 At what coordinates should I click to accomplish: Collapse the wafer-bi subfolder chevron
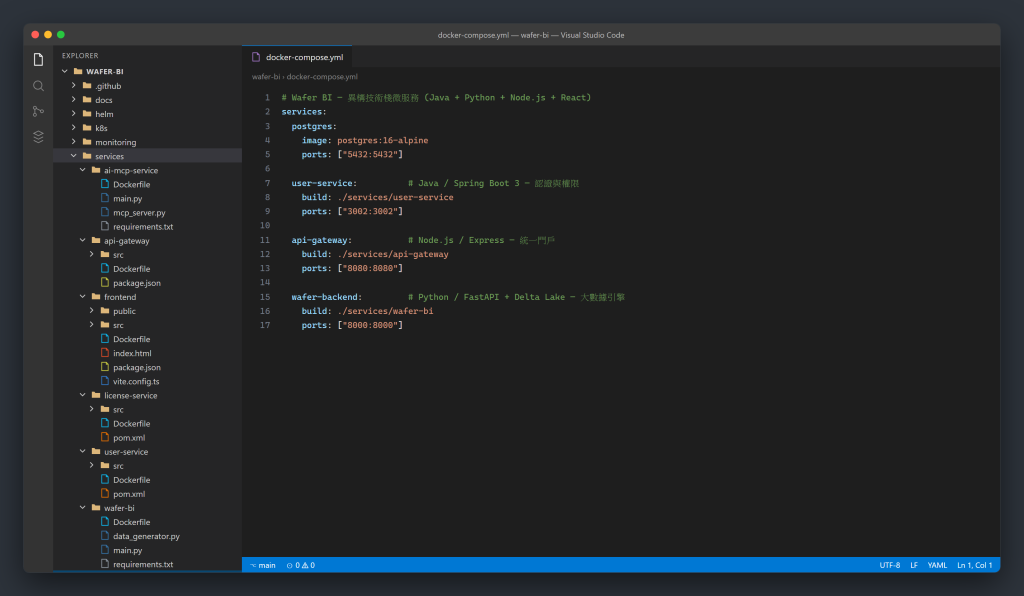(x=82, y=507)
